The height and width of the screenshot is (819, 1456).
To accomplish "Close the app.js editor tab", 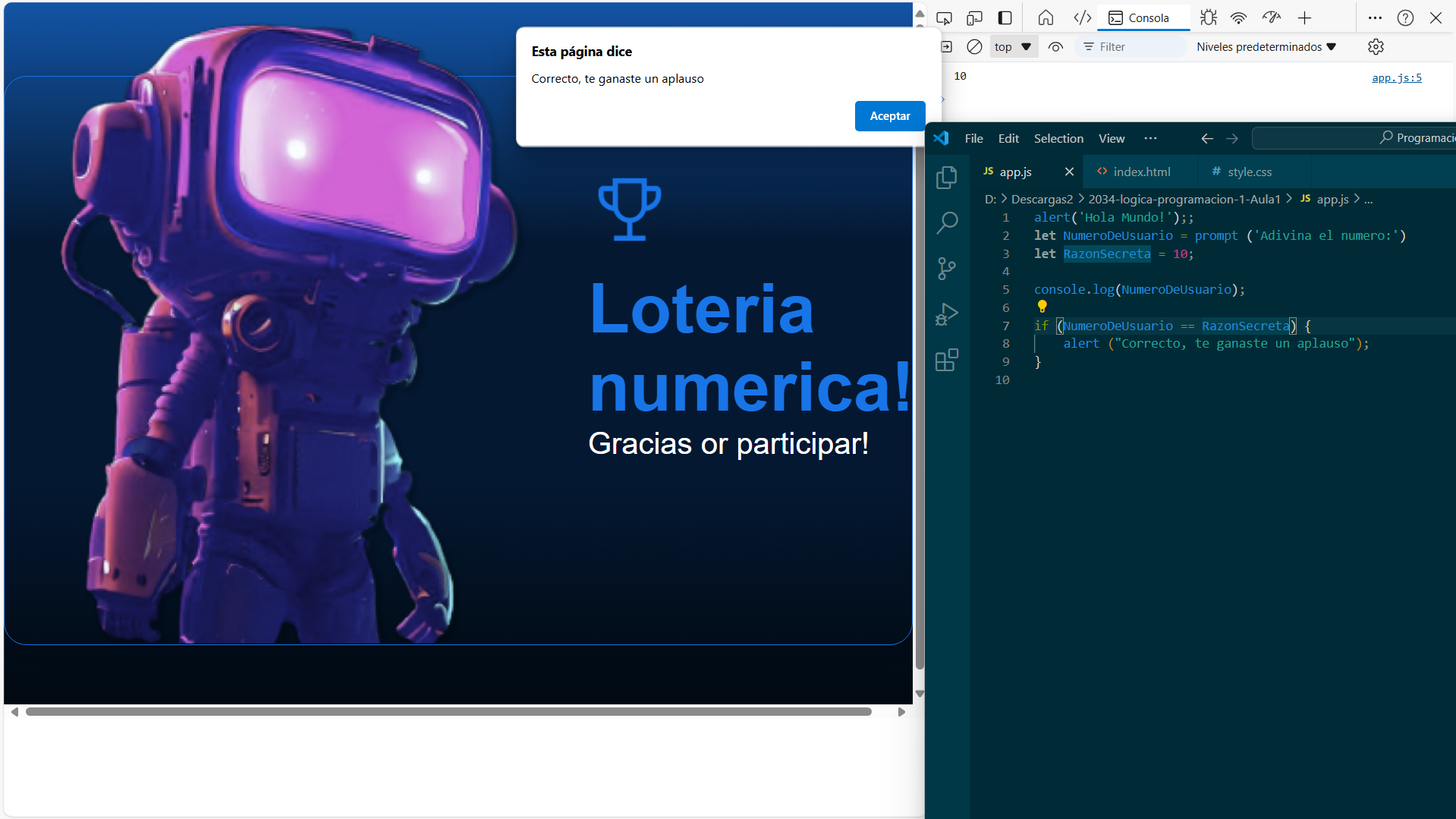I will point(1069,172).
